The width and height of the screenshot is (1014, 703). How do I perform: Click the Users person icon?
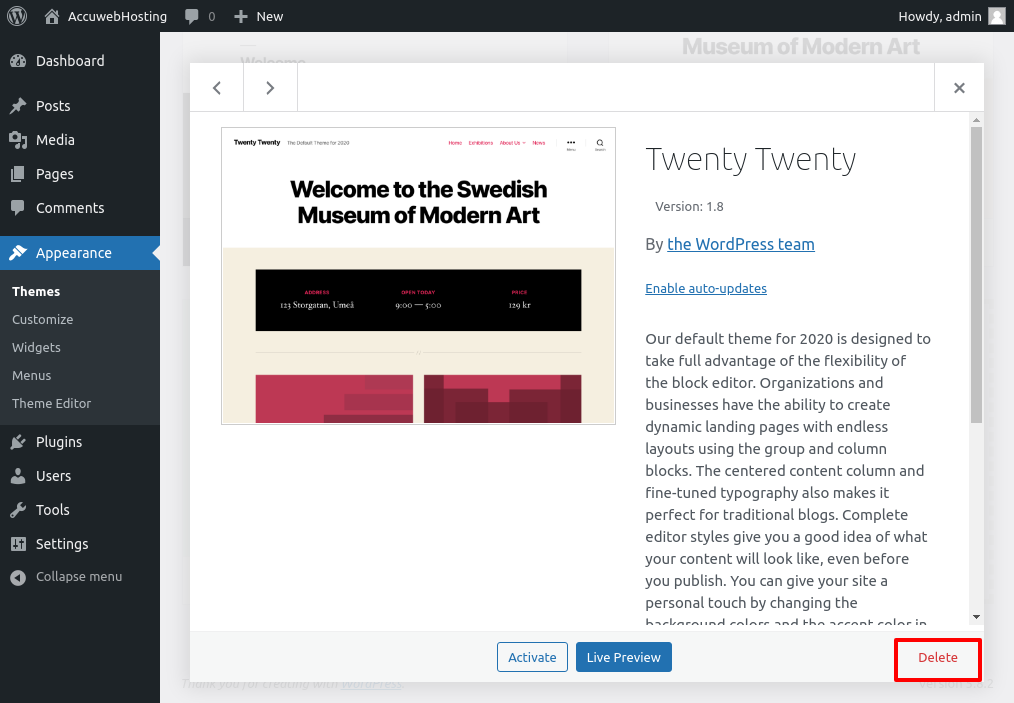pyautogui.click(x=18, y=476)
